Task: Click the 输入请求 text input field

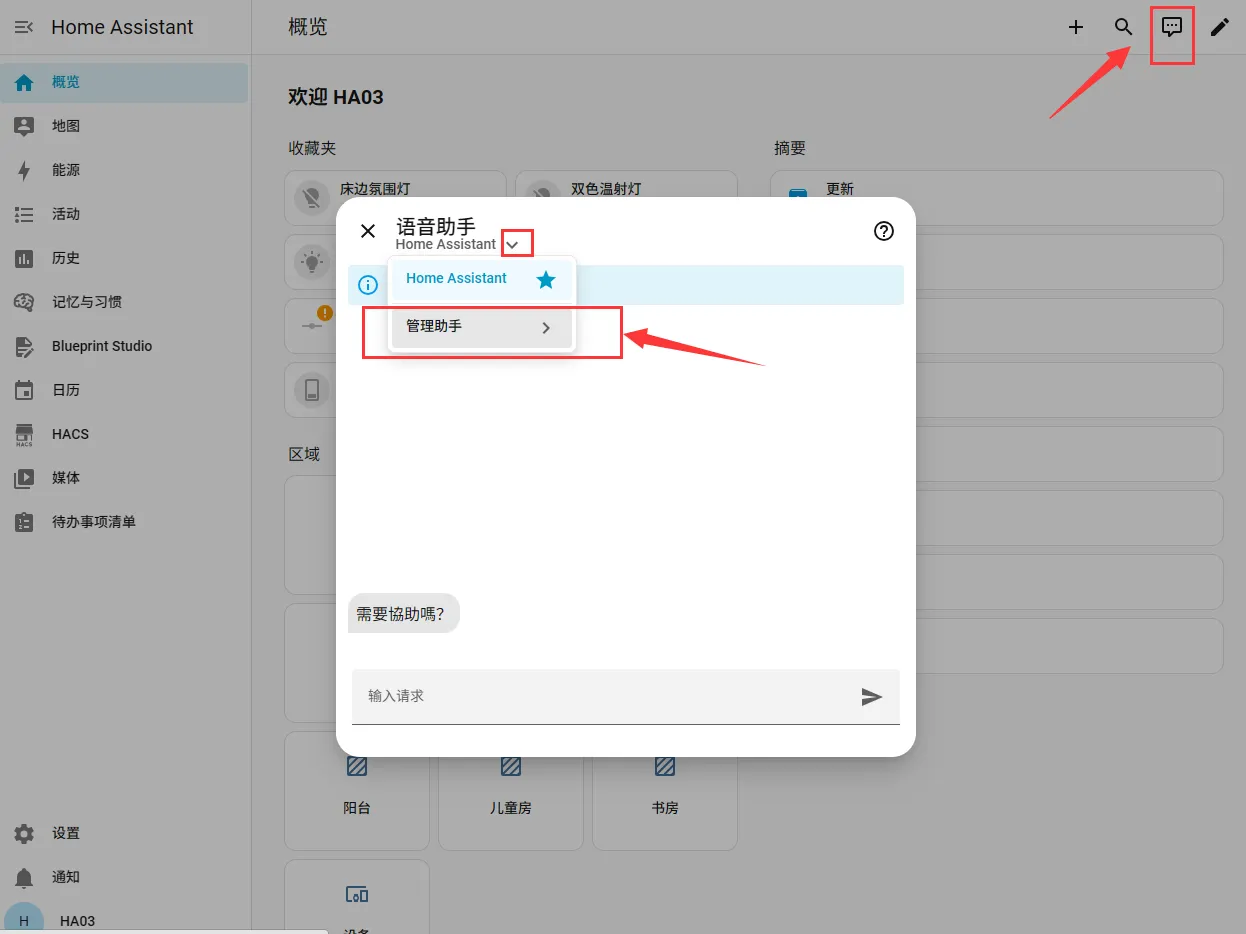Action: pyautogui.click(x=626, y=696)
